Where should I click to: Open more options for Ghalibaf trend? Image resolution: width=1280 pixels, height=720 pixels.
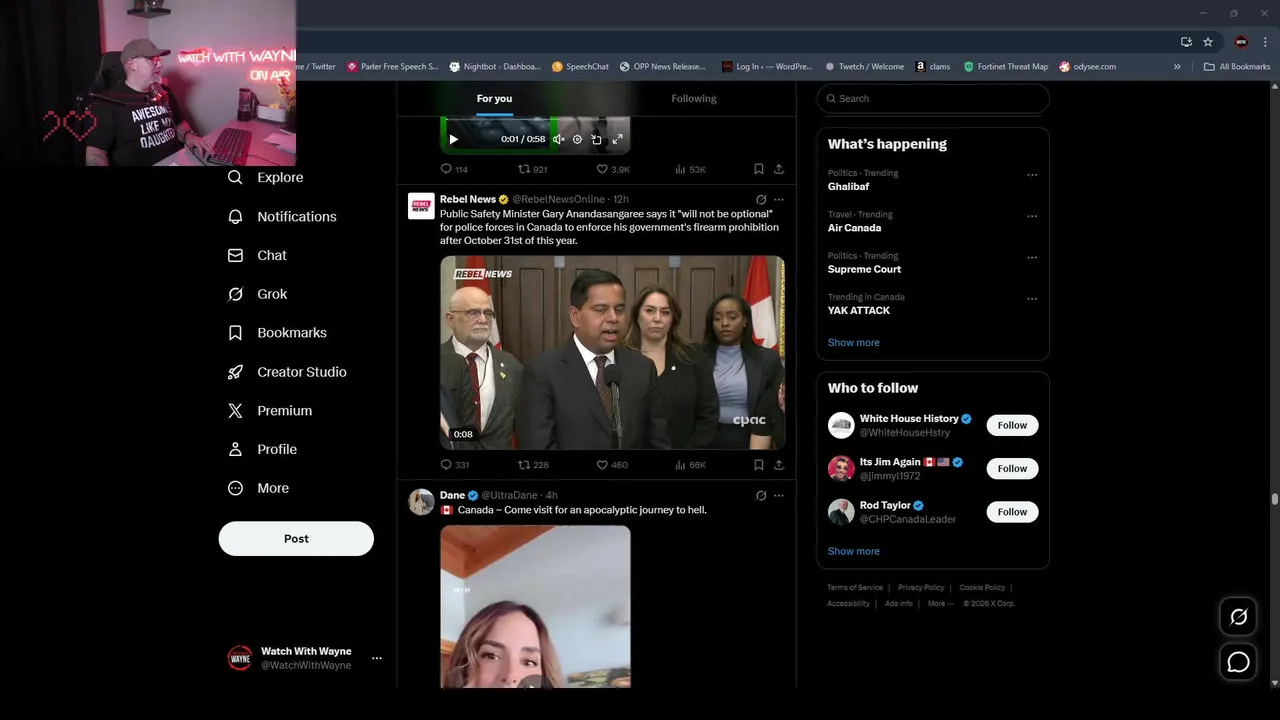(x=1032, y=175)
